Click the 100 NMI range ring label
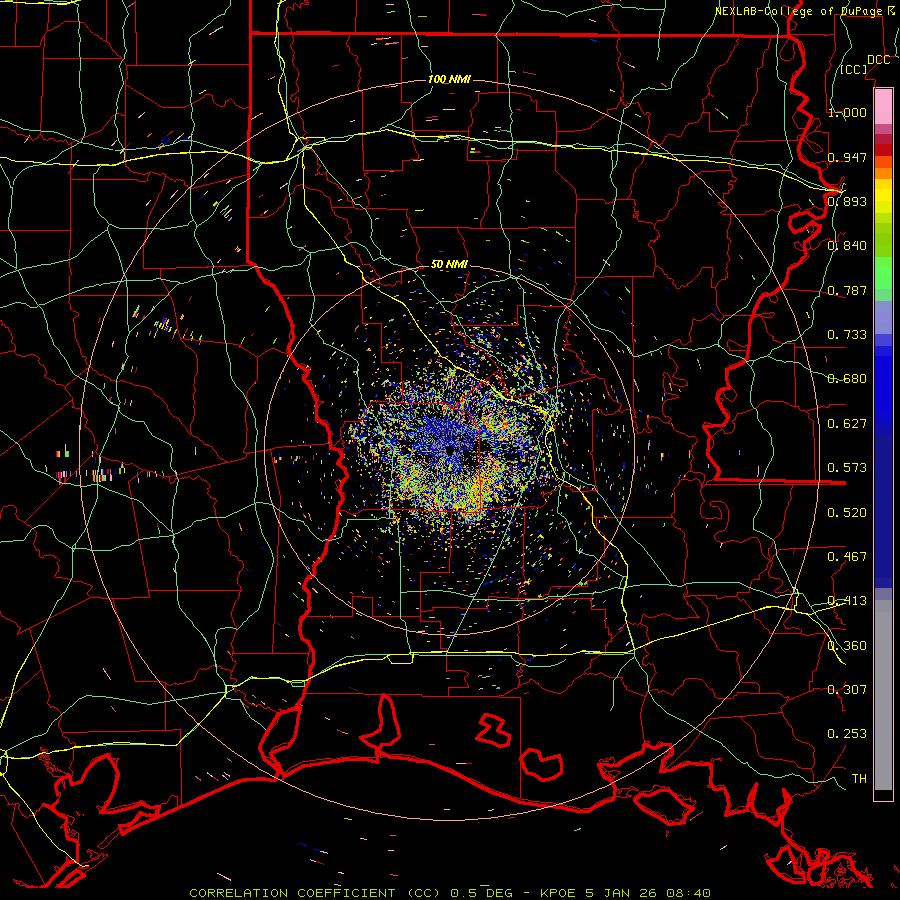The width and height of the screenshot is (900, 900). [x=449, y=79]
